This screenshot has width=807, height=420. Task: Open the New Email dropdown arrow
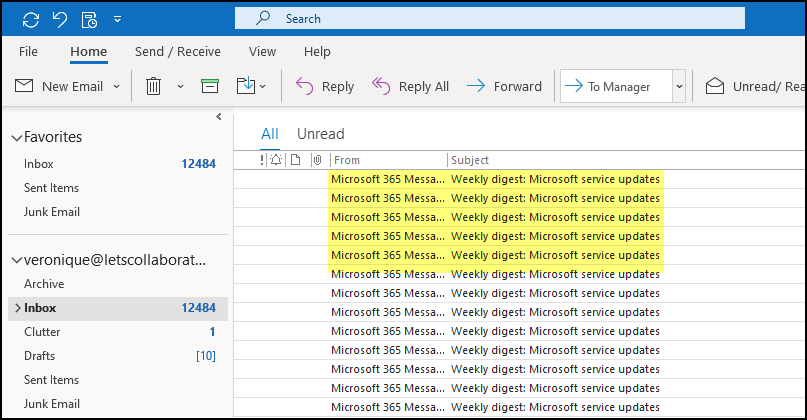pyautogui.click(x=116, y=87)
